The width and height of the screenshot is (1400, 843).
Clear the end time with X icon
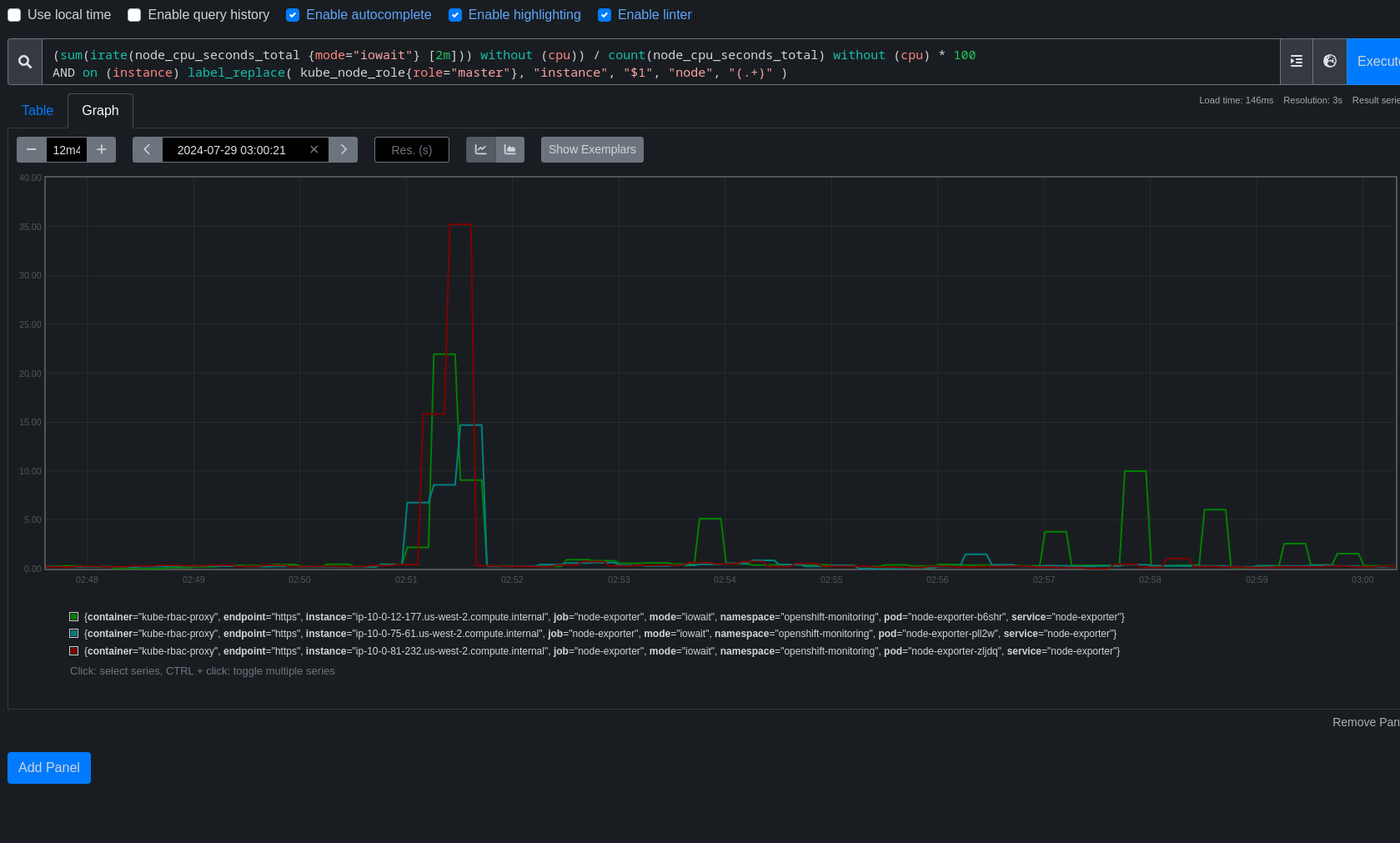pyautogui.click(x=314, y=150)
